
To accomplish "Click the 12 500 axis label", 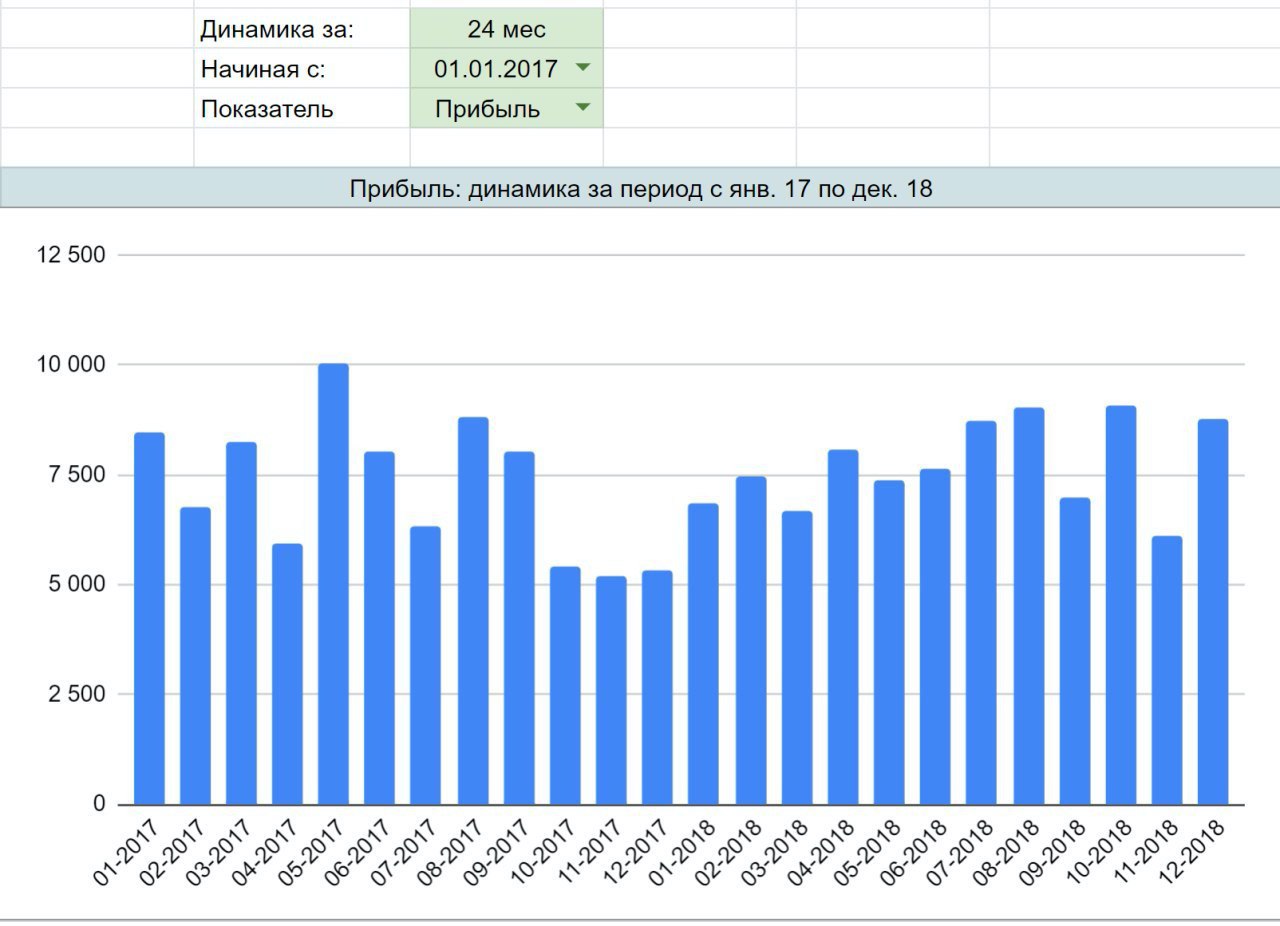I will (x=71, y=255).
